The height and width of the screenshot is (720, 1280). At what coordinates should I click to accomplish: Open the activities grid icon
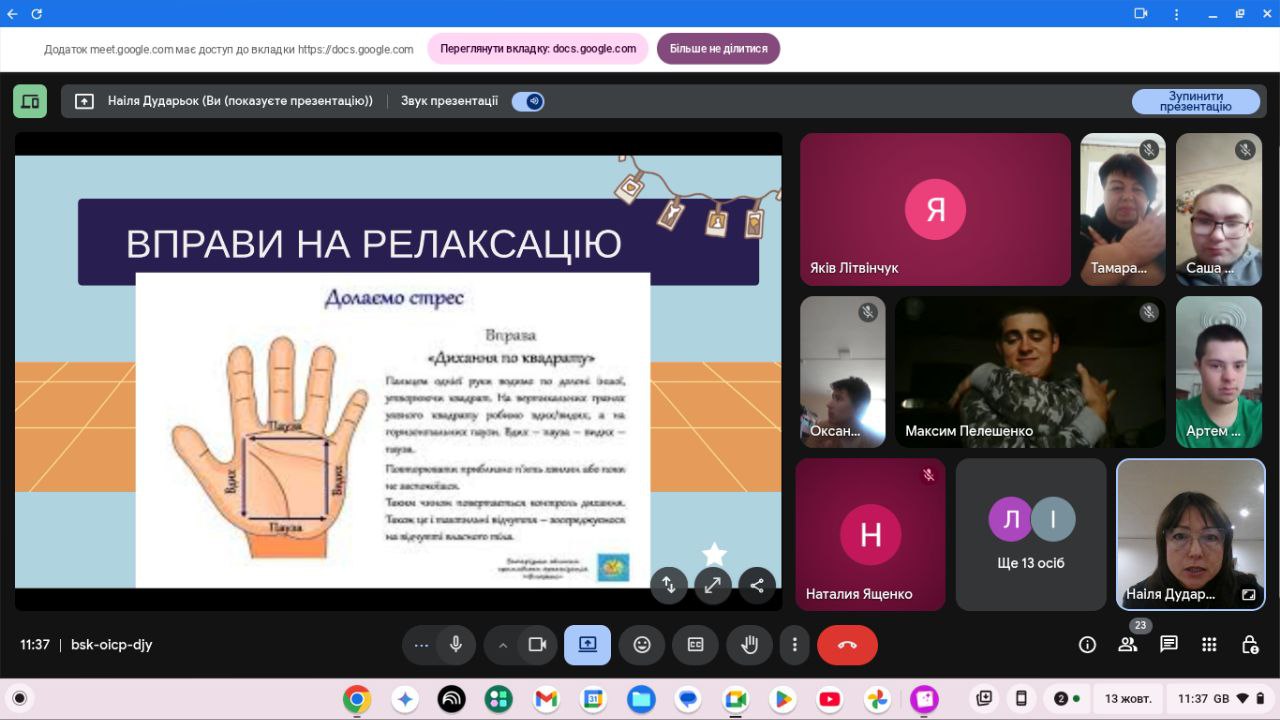coord(1209,645)
